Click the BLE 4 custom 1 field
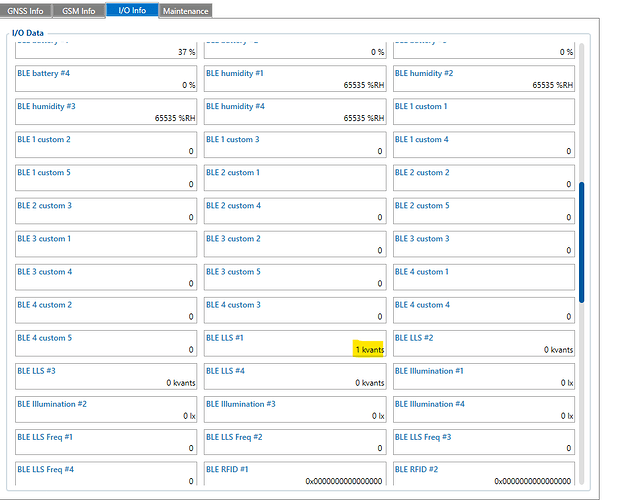 click(484, 277)
